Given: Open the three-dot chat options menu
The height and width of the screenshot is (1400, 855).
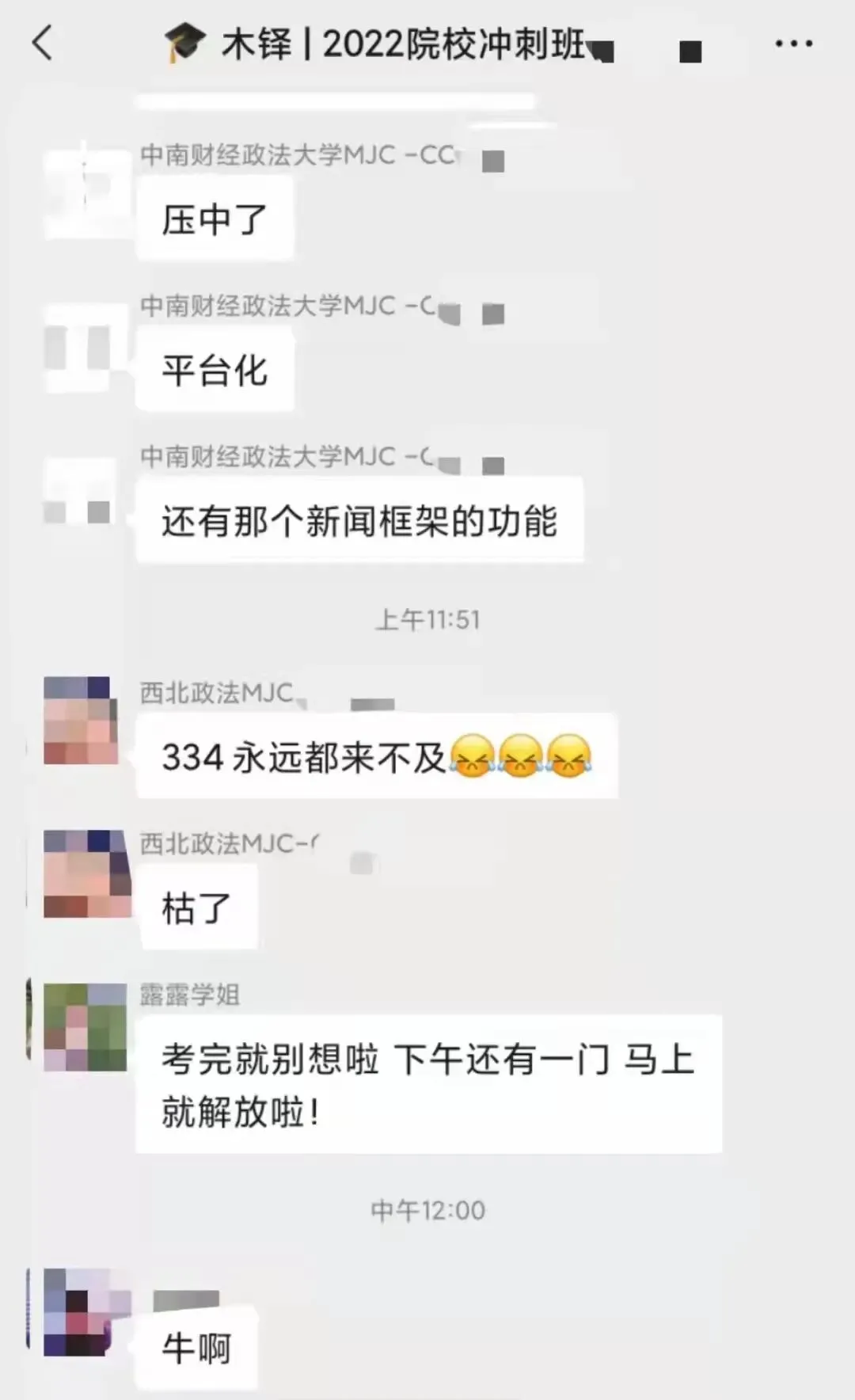Looking at the screenshot, I should (x=793, y=44).
